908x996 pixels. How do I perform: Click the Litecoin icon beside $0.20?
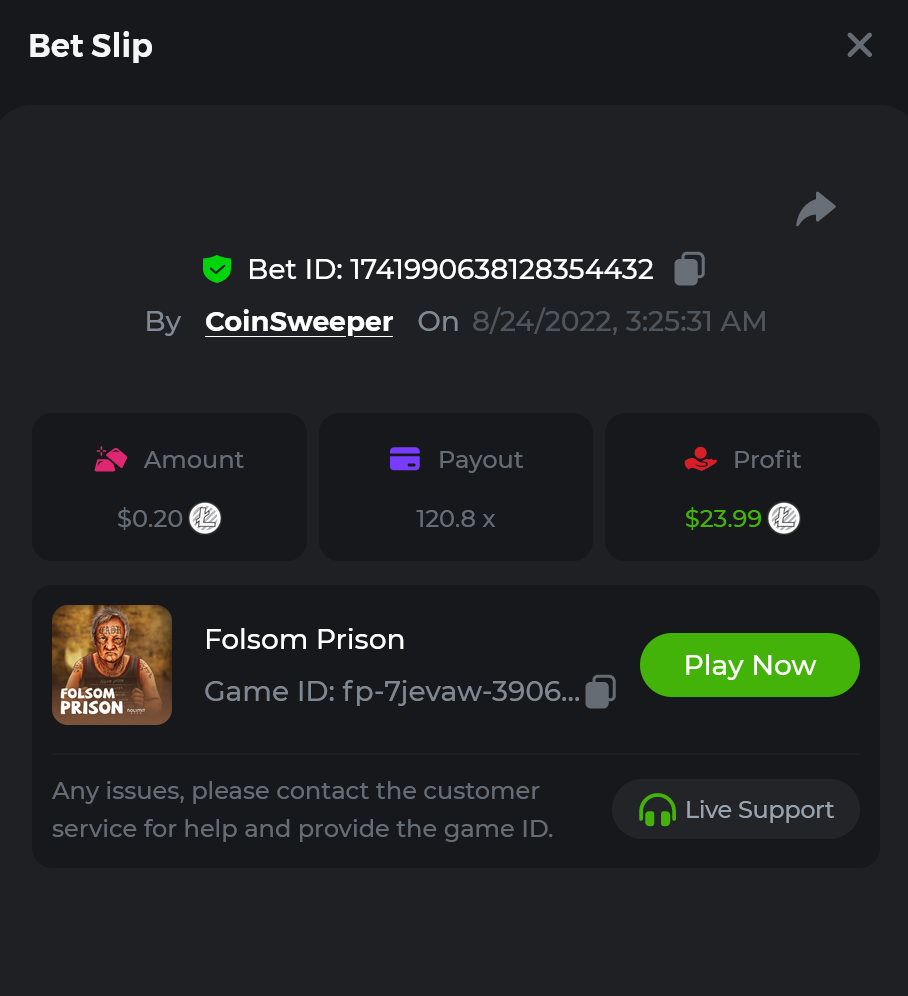[x=205, y=518]
